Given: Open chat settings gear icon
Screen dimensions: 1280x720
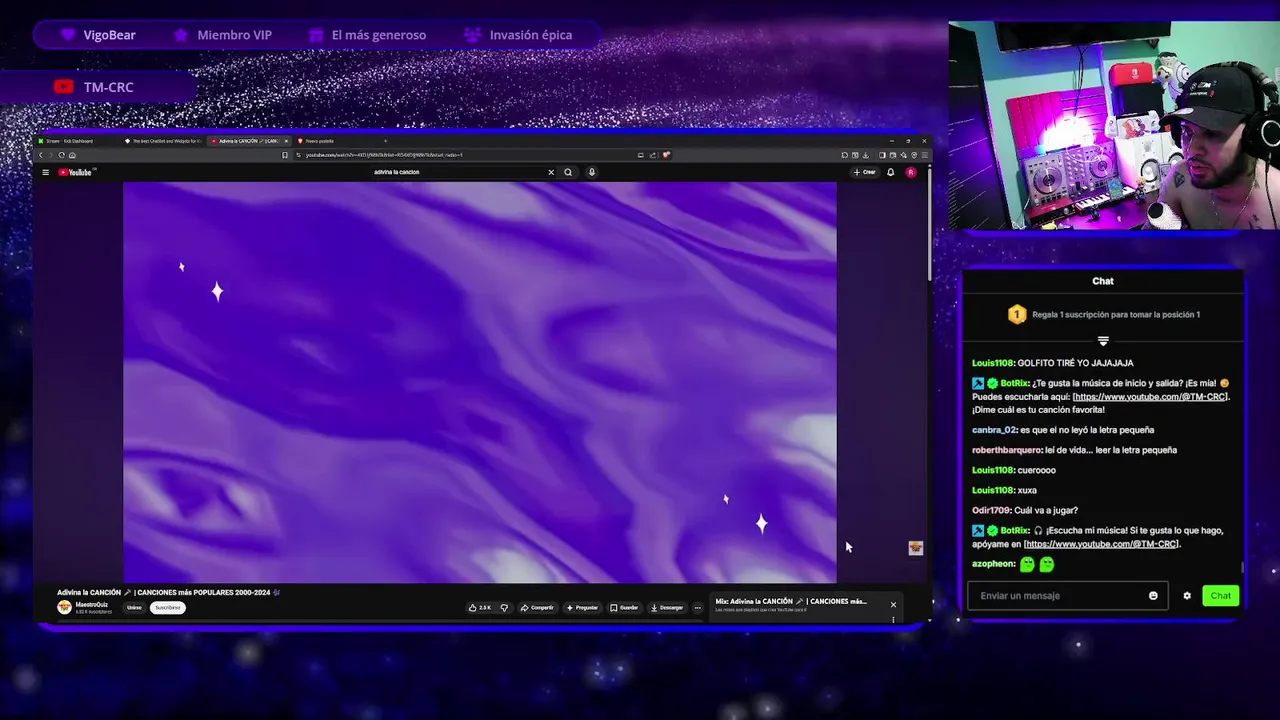Looking at the screenshot, I should point(1187,596).
